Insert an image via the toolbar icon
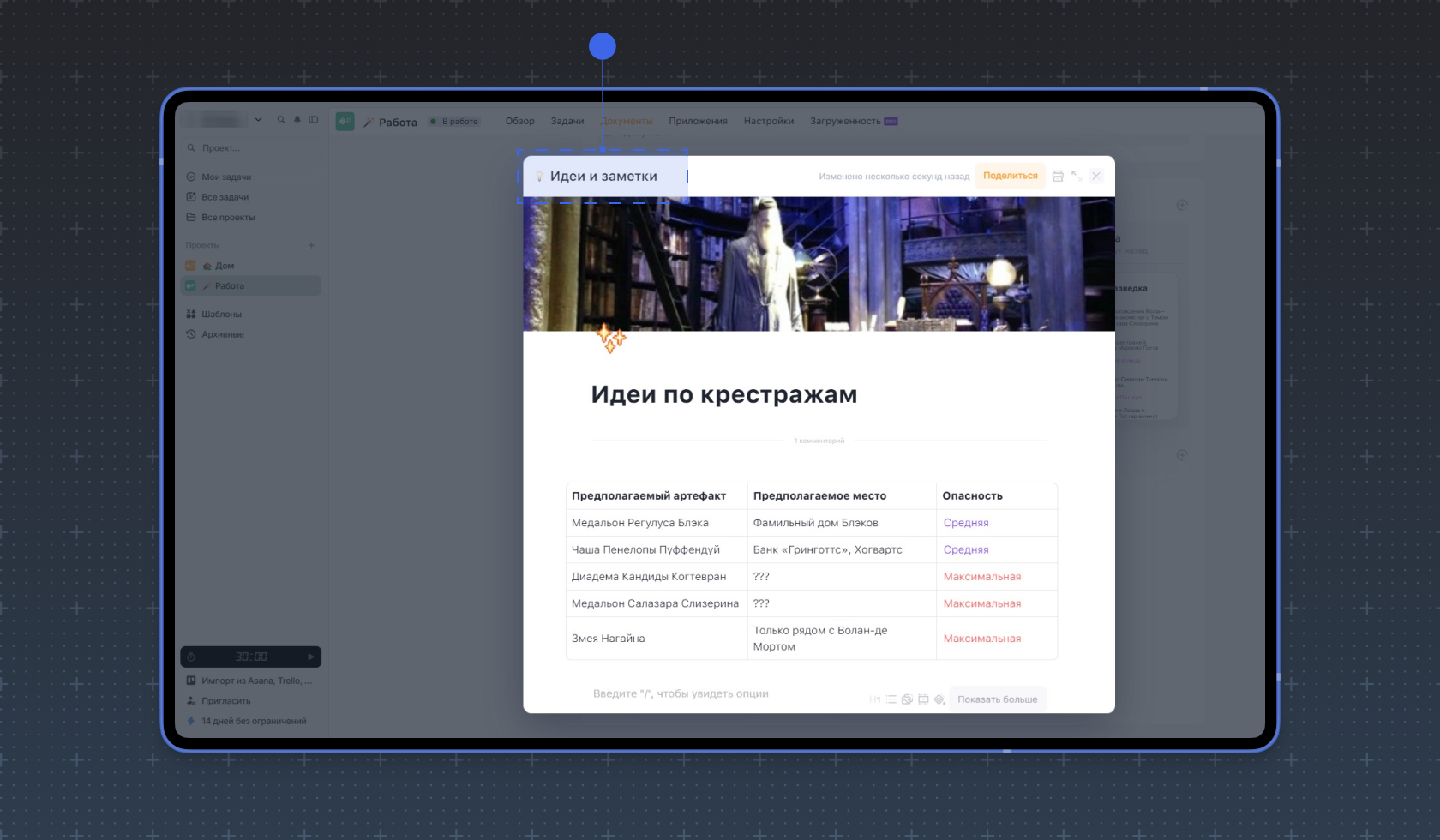Screen dimensions: 1440x840 pyautogui.click(x=907, y=699)
